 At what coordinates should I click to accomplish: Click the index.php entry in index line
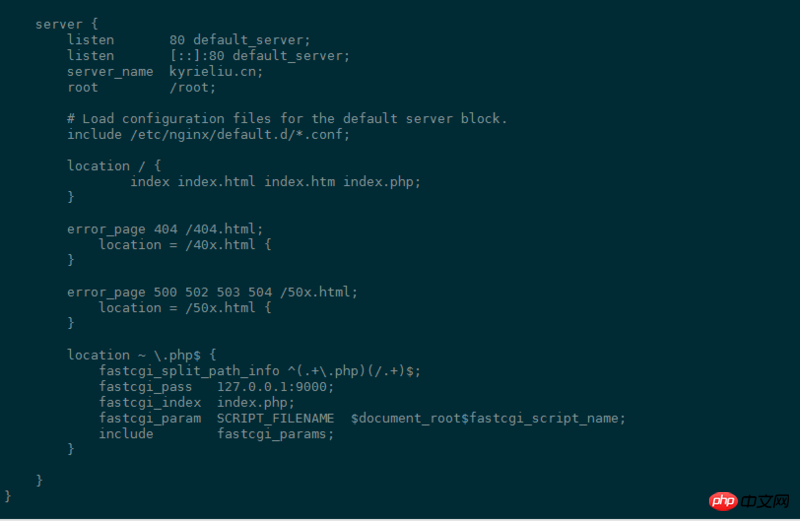click(382, 182)
